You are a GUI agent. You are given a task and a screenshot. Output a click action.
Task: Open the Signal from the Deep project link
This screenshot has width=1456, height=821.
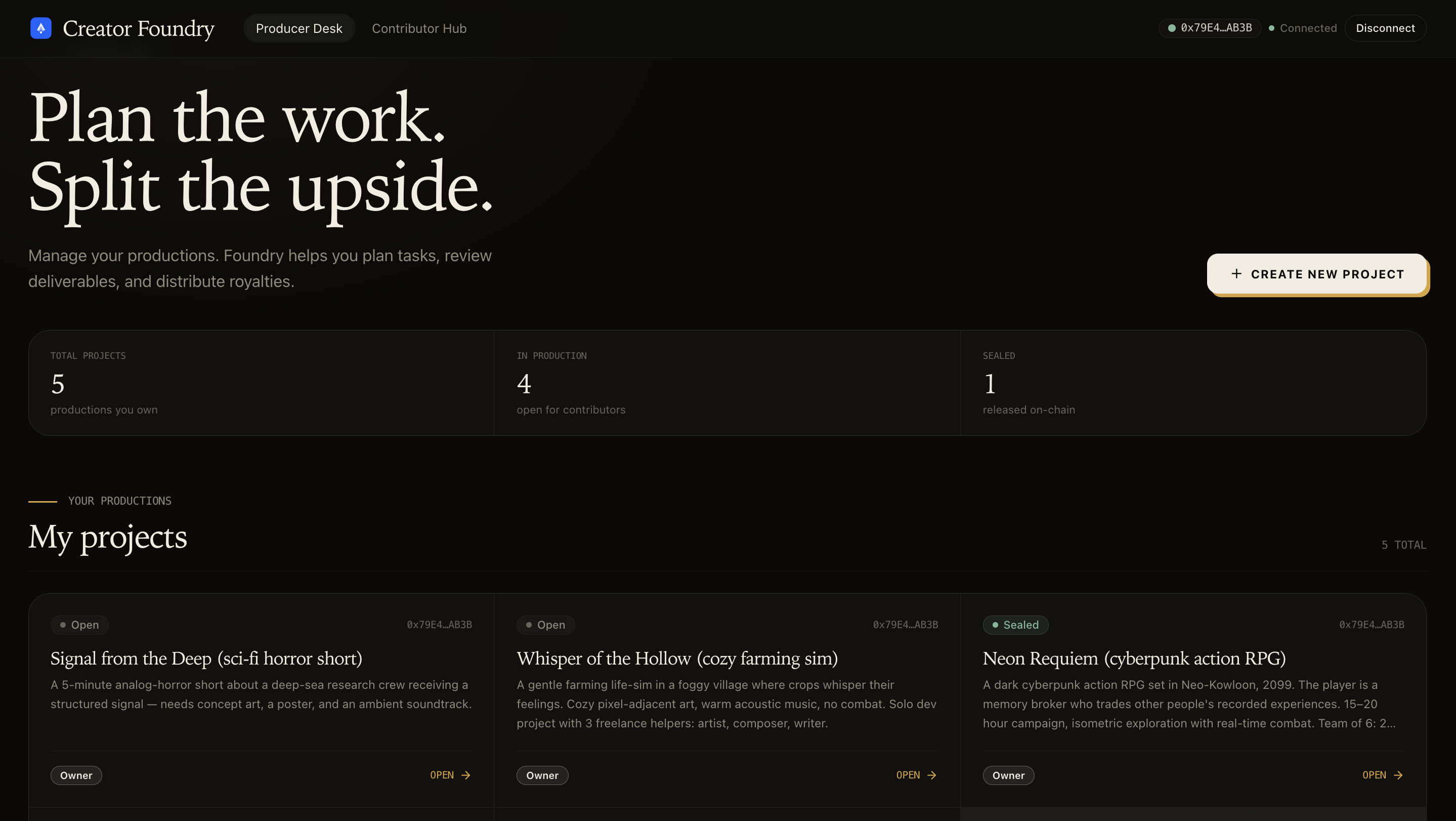450,775
